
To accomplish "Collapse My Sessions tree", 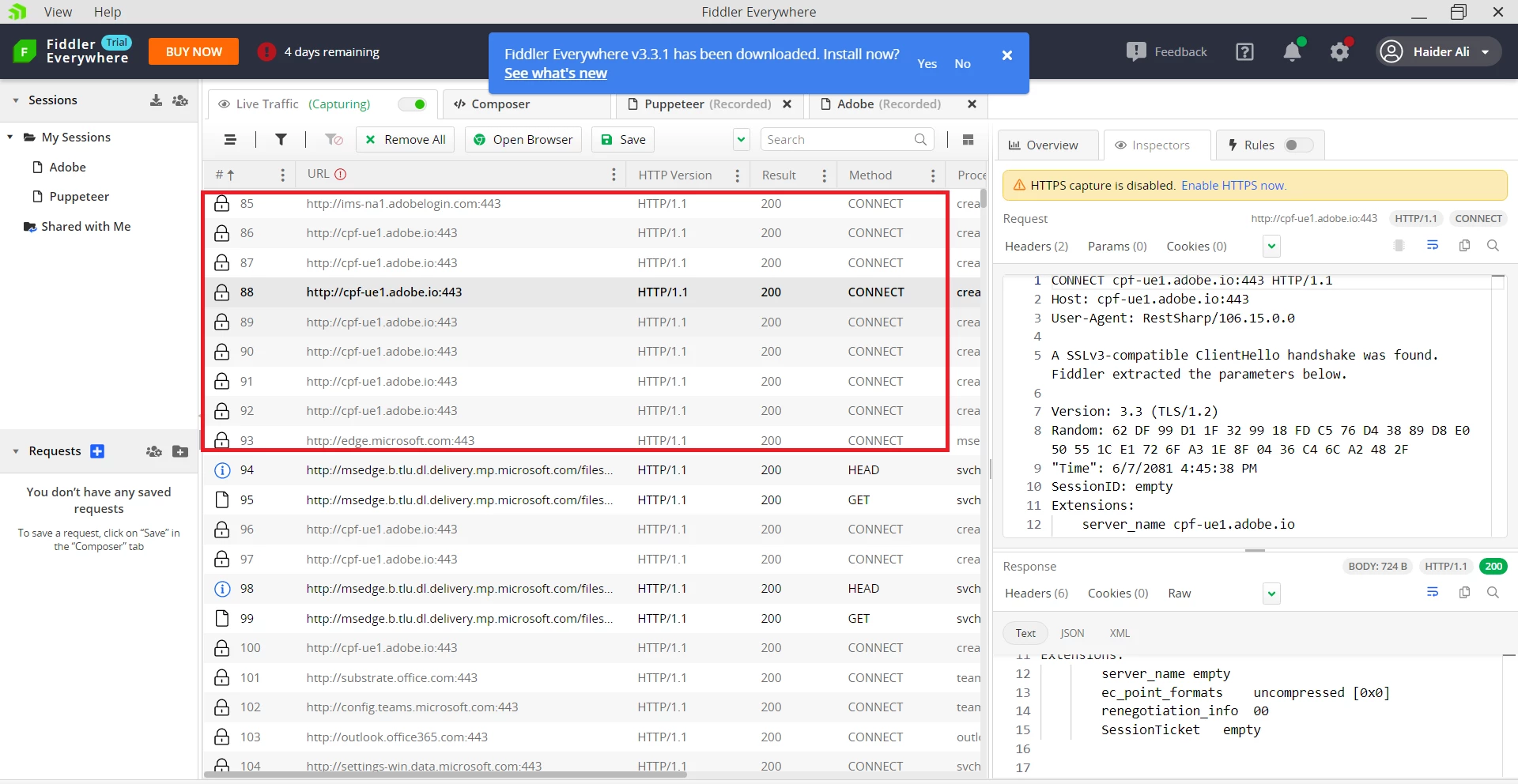I will pos(10,138).
